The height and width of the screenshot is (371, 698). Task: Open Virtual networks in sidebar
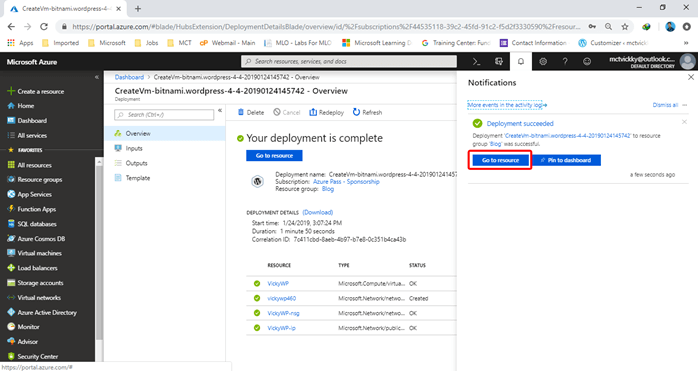point(34,298)
